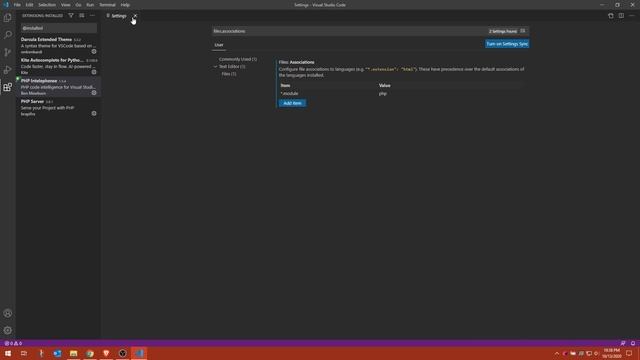Open the Manage gear in activity bar
Screen dimensions: 640x360
(x=8, y=330)
